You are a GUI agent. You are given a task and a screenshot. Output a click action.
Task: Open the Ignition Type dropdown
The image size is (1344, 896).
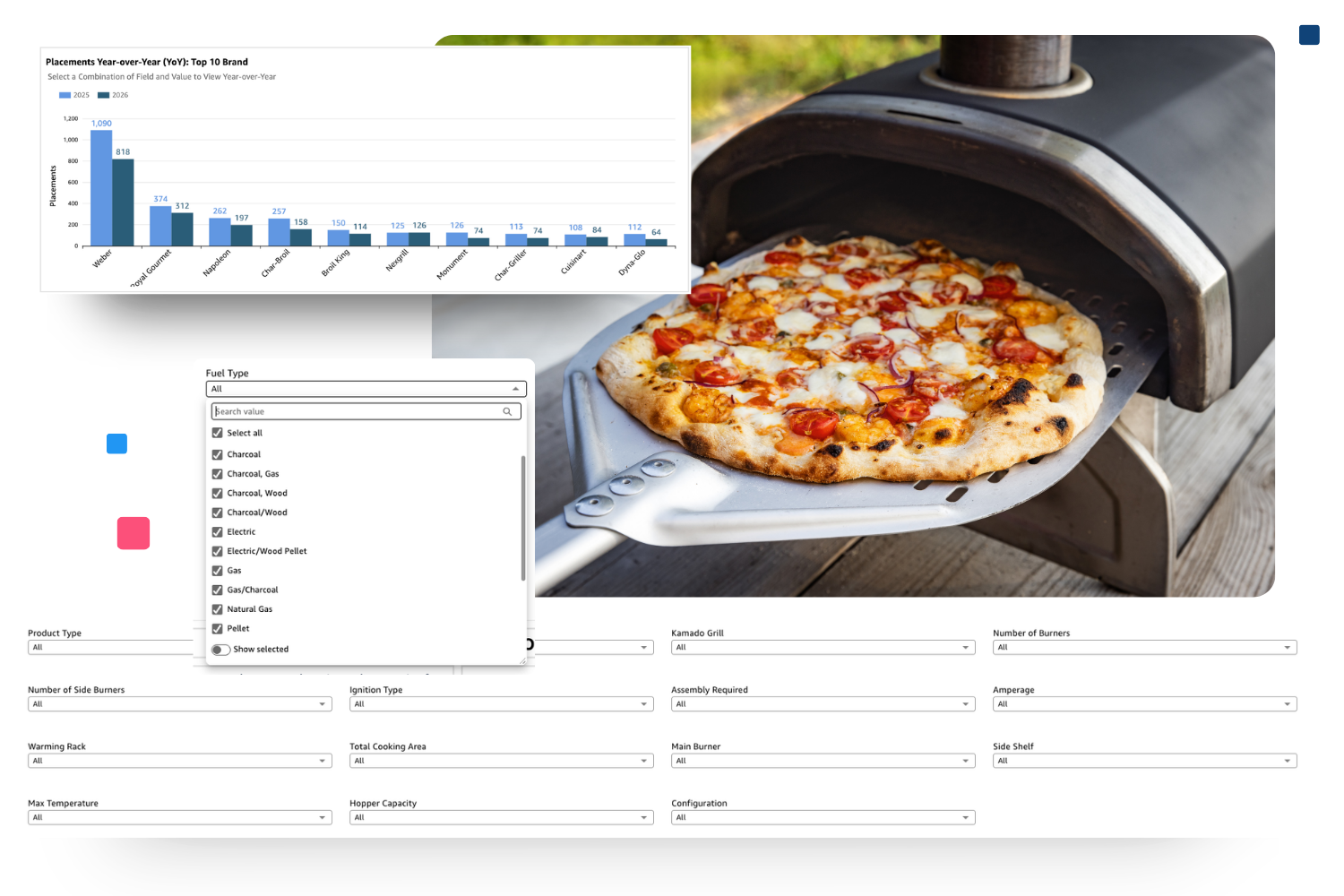pyautogui.click(x=644, y=704)
